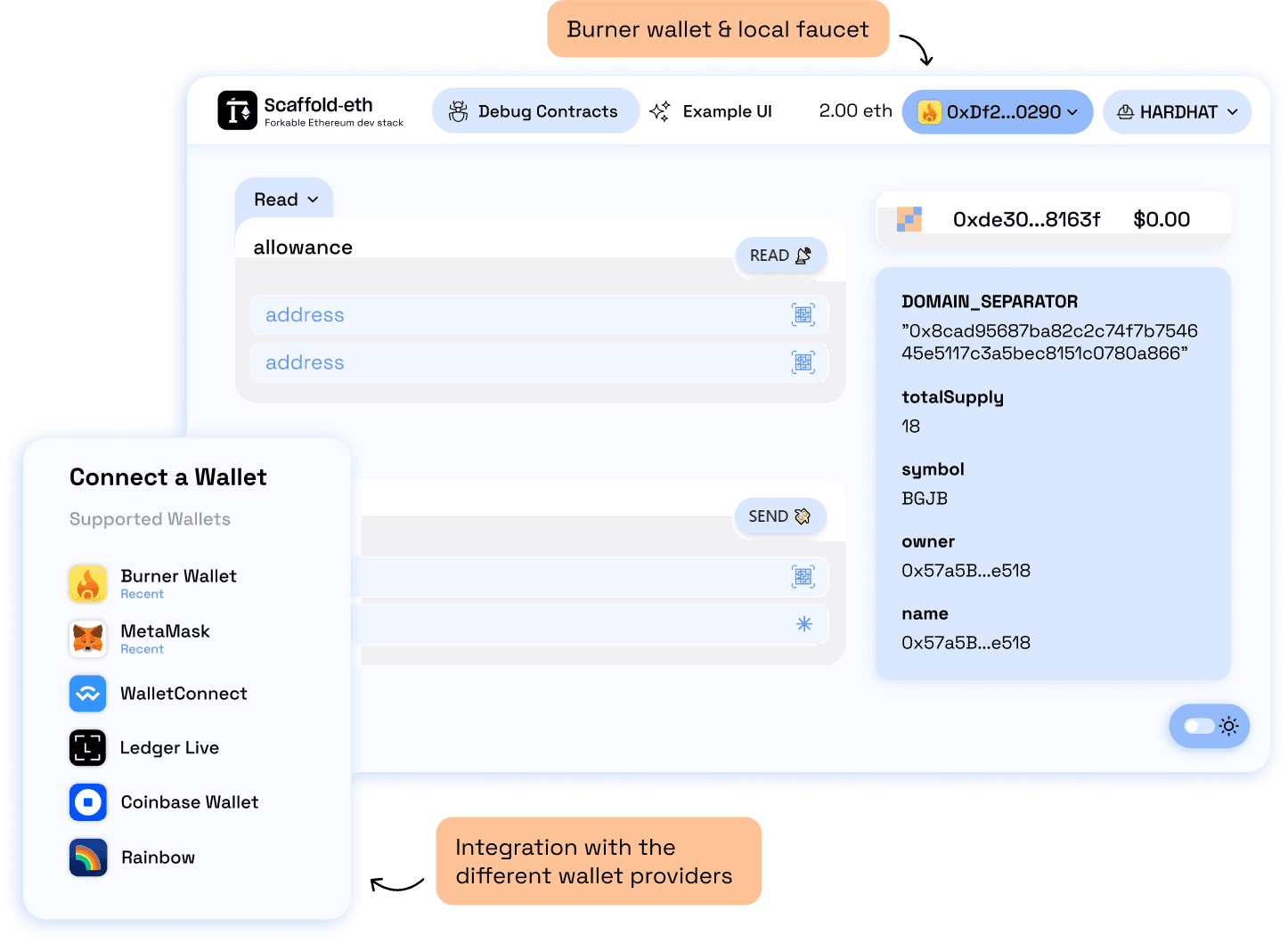
Task: Select Burner Wallet from wallet list
Action: (x=153, y=584)
